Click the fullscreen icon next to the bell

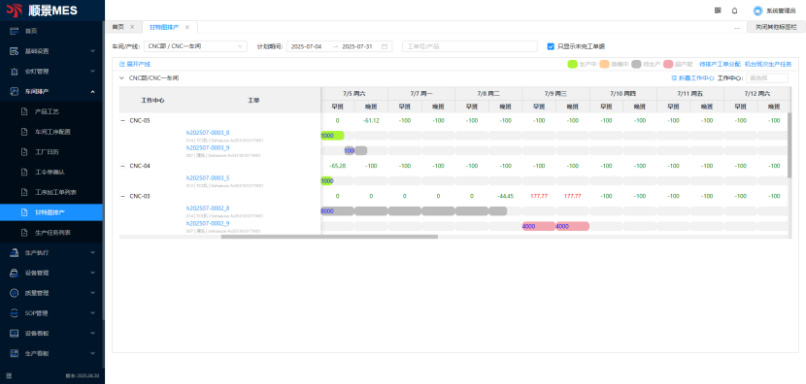[x=718, y=10]
